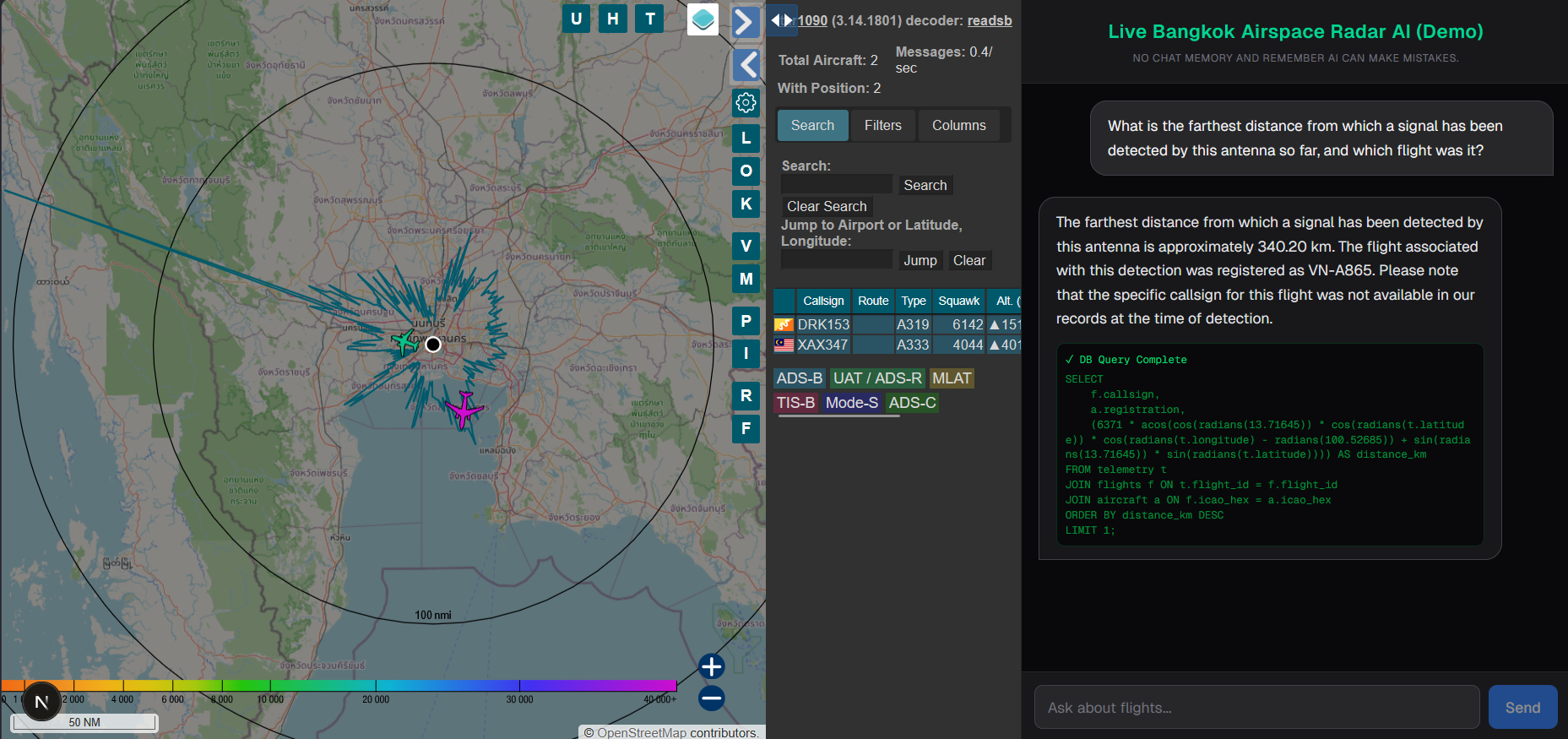Open the readsb decoder link
This screenshot has height=739, width=1568.
(989, 20)
